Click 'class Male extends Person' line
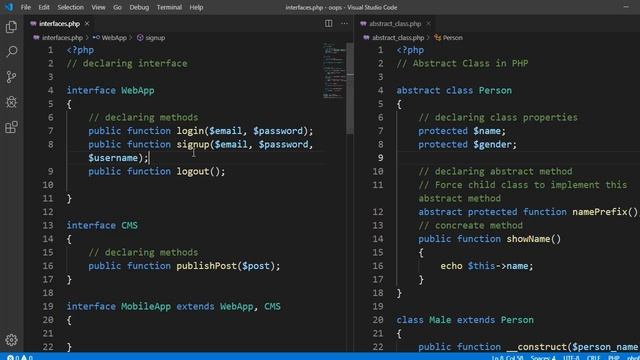The image size is (640, 360). 465,320
